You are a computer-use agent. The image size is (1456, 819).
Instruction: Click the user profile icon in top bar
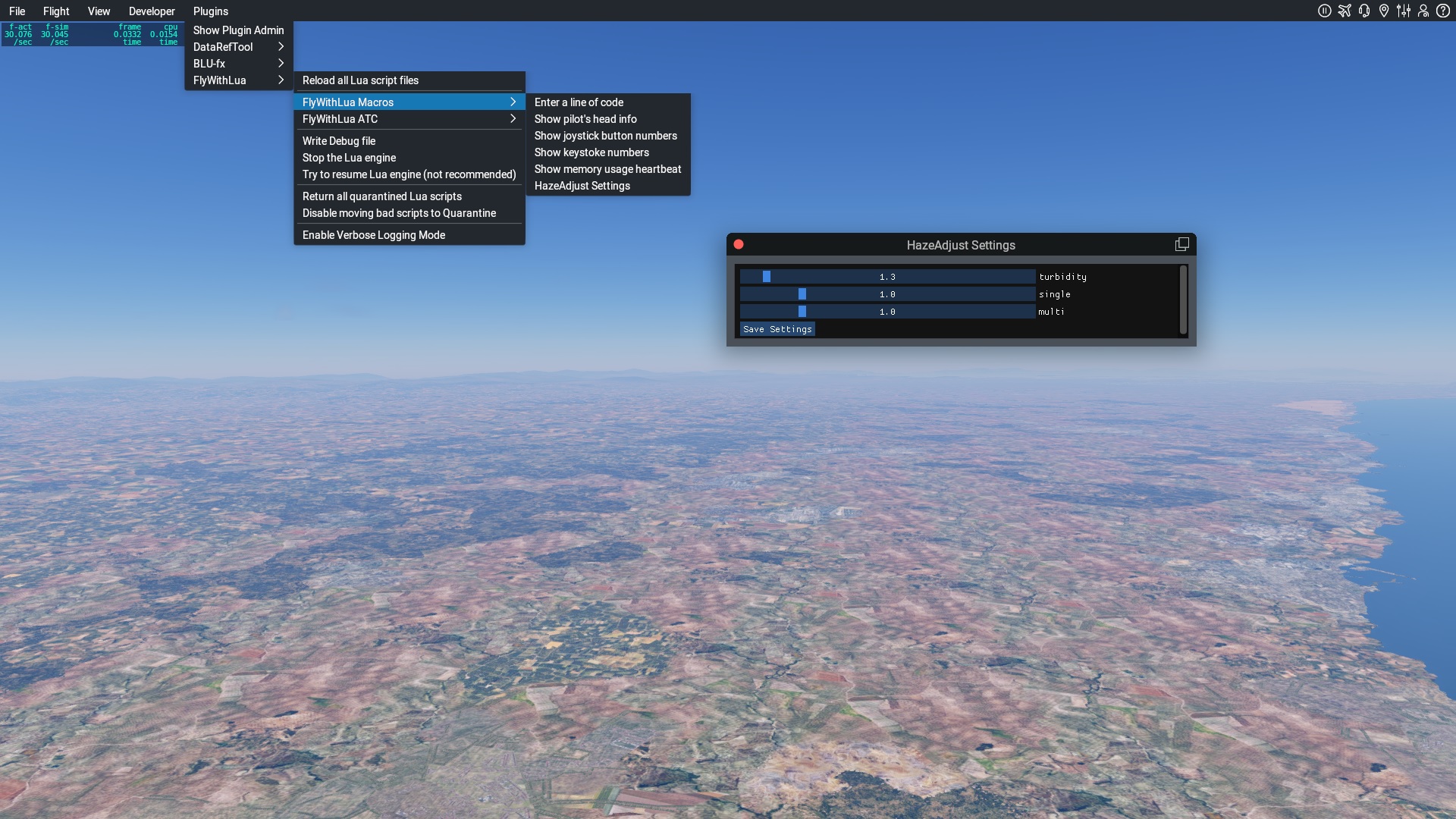click(x=1423, y=11)
